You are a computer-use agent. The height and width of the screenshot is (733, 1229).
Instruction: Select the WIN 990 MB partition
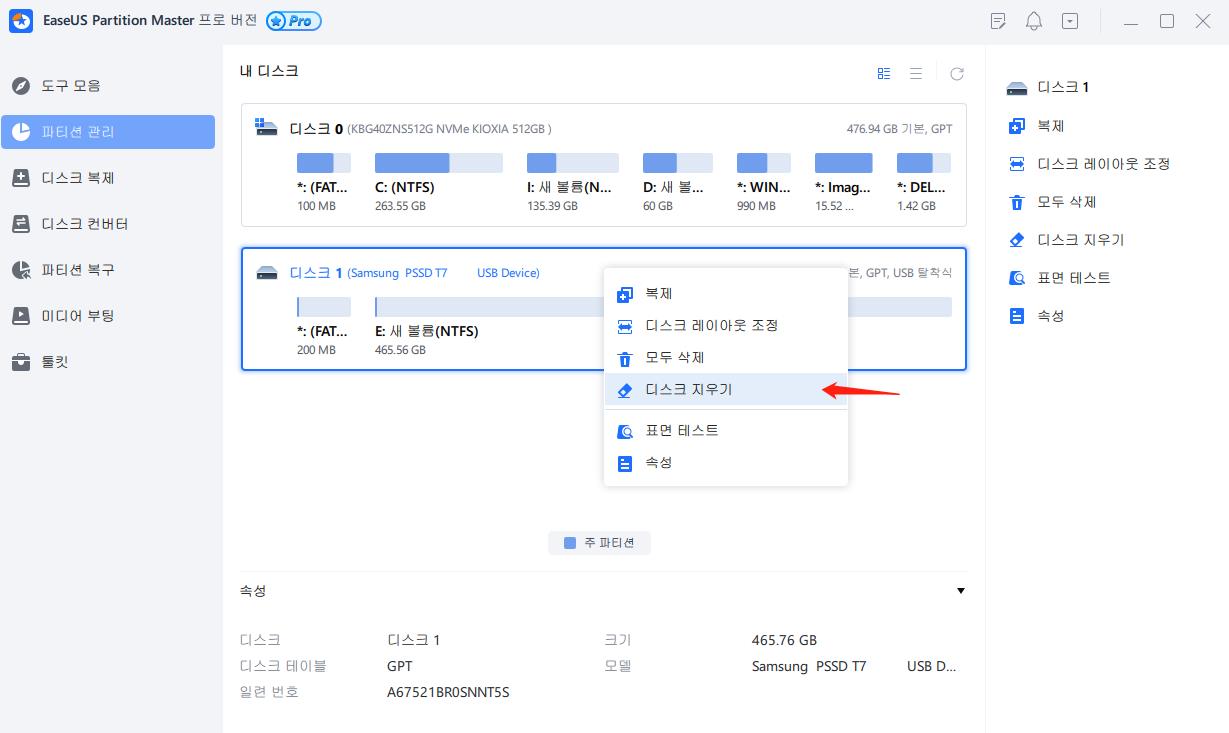(x=764, y=183)
